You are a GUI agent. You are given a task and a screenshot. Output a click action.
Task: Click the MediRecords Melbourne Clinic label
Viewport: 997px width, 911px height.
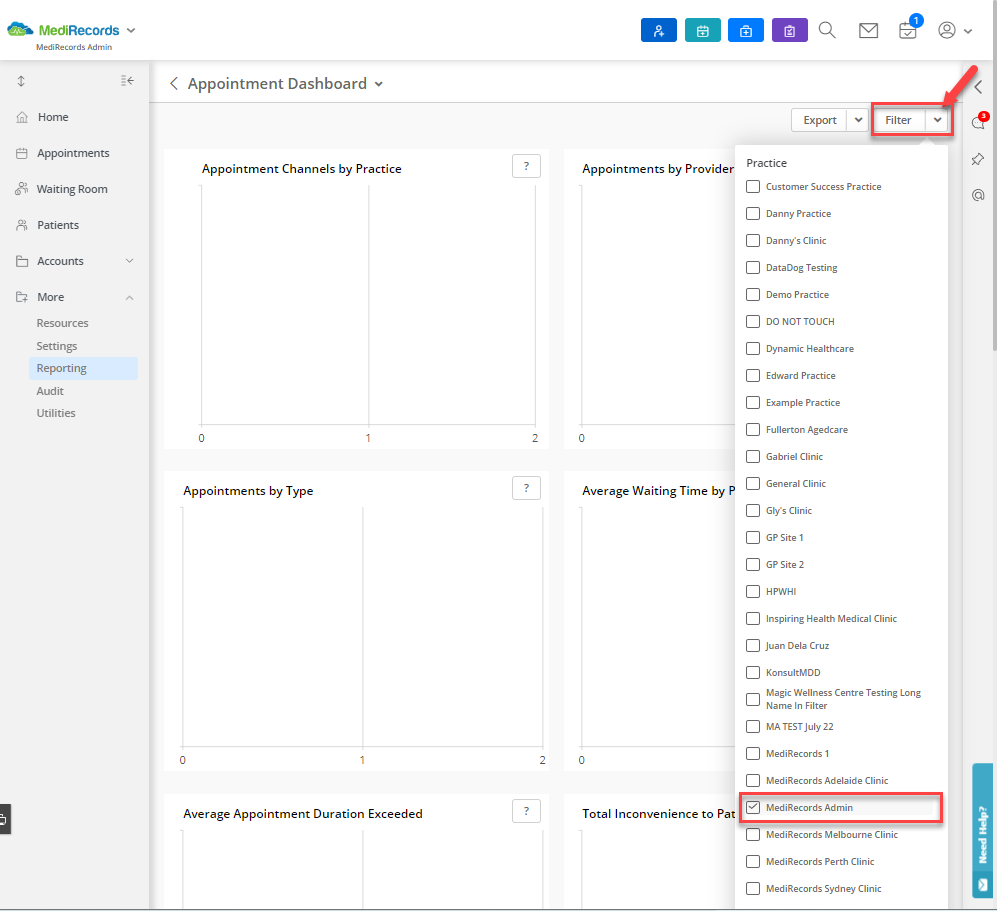coord(832,835)
